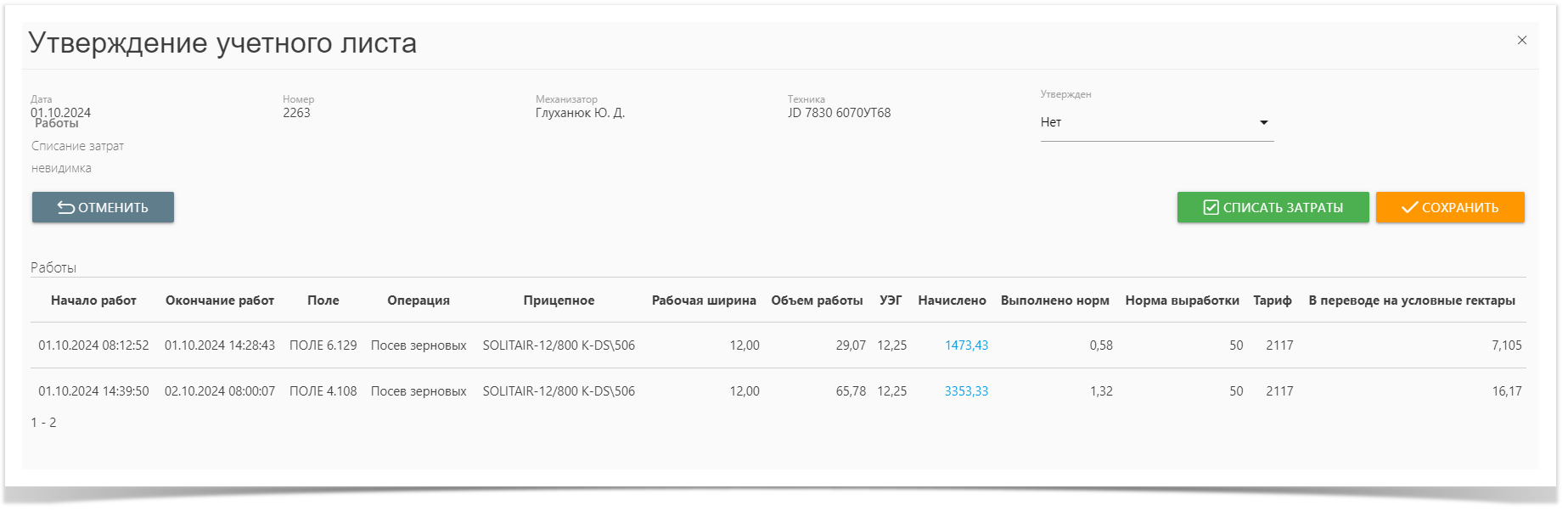Sort by the Окончание работ column header
Viewport: 1568px width, 511px height.
point(220,300)
